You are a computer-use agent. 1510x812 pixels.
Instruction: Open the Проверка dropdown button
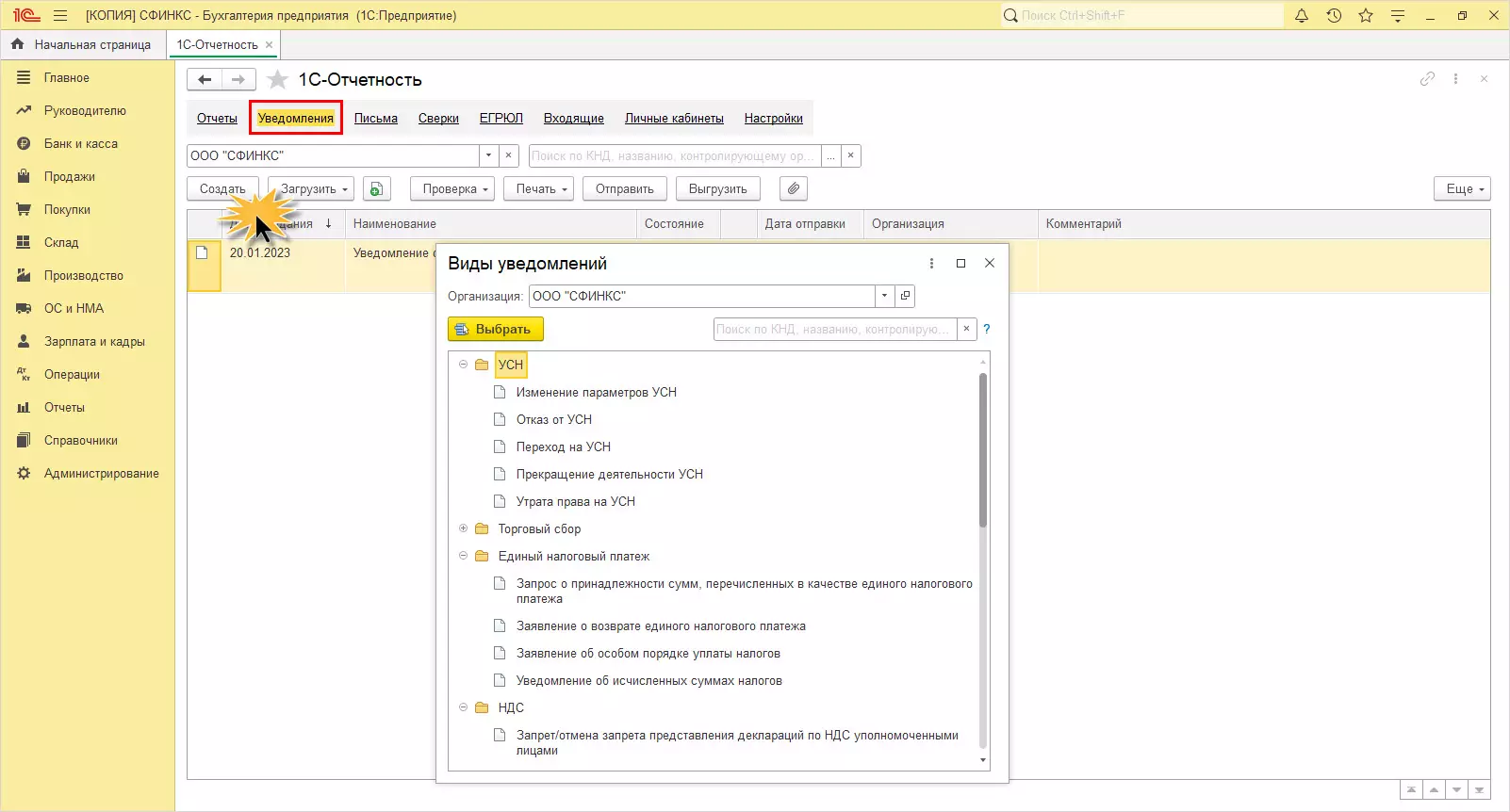452,189
